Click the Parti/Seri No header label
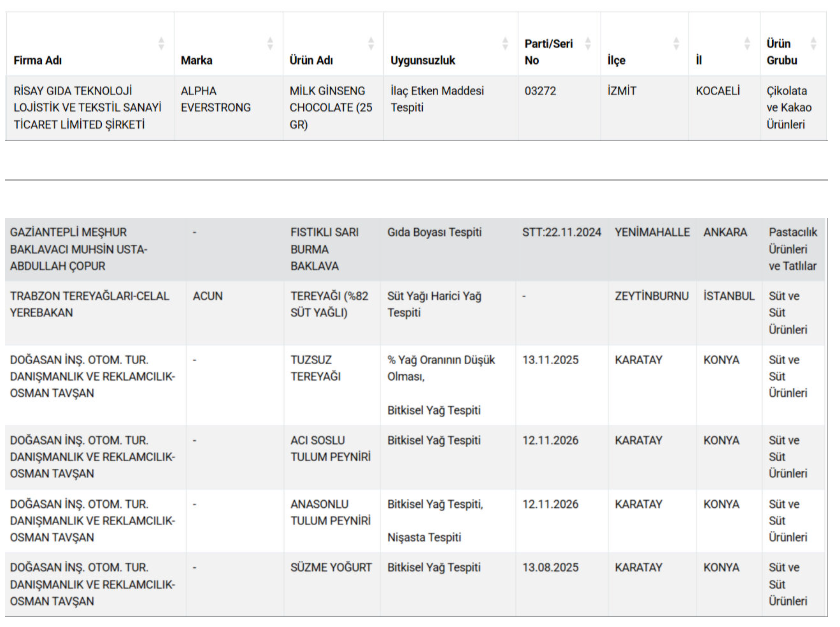This screenshot has width=840, height=627. [x=549, y=52]
